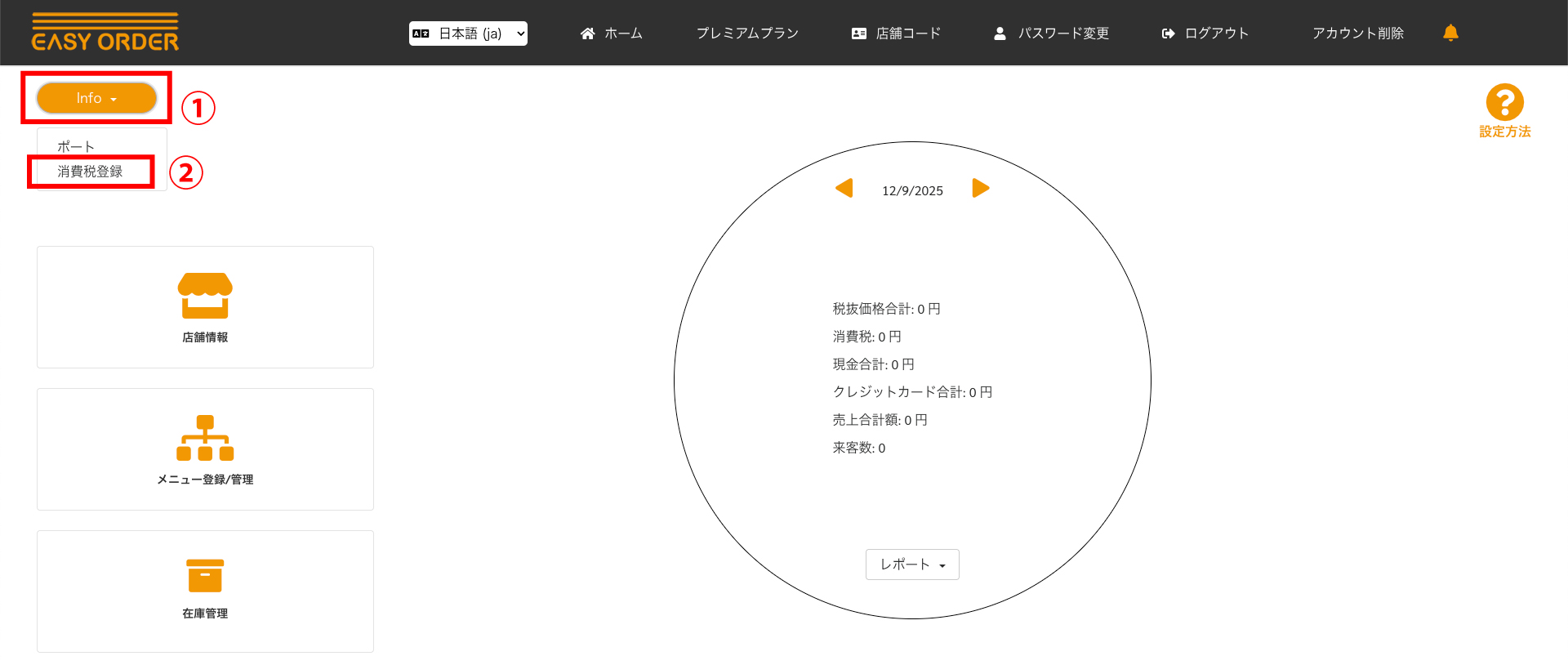The image size is (1568, 665).
Task: Open the プレミアムプラン page
Action: pyautogui.click(x=747, y=33)
